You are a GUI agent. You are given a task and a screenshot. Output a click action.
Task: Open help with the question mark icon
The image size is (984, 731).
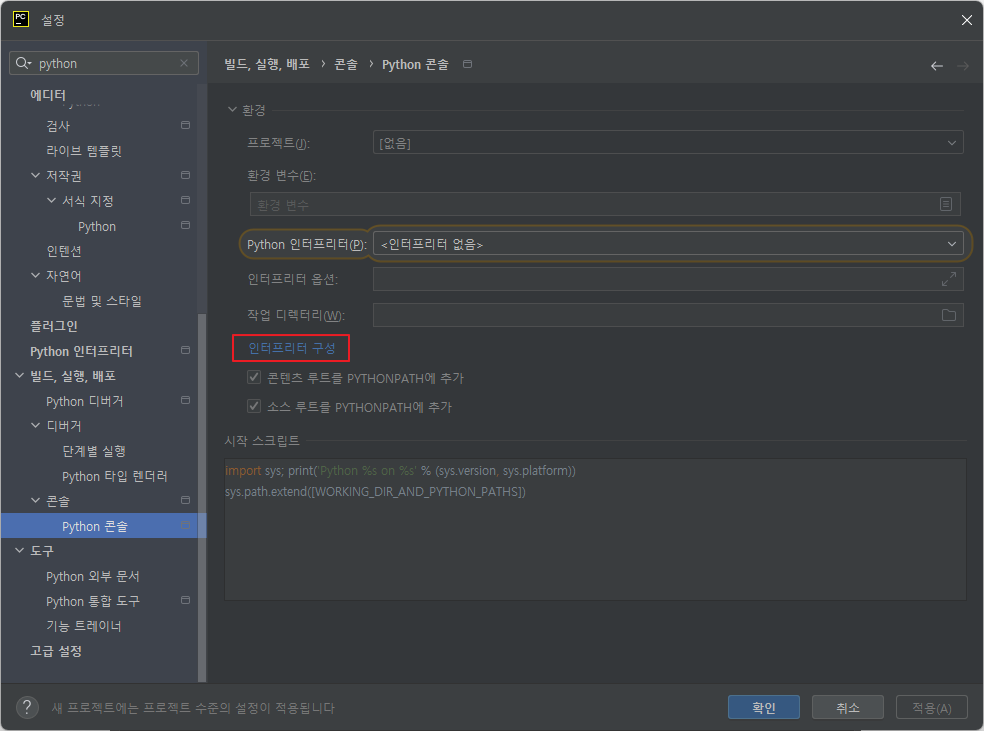point(27,707)
